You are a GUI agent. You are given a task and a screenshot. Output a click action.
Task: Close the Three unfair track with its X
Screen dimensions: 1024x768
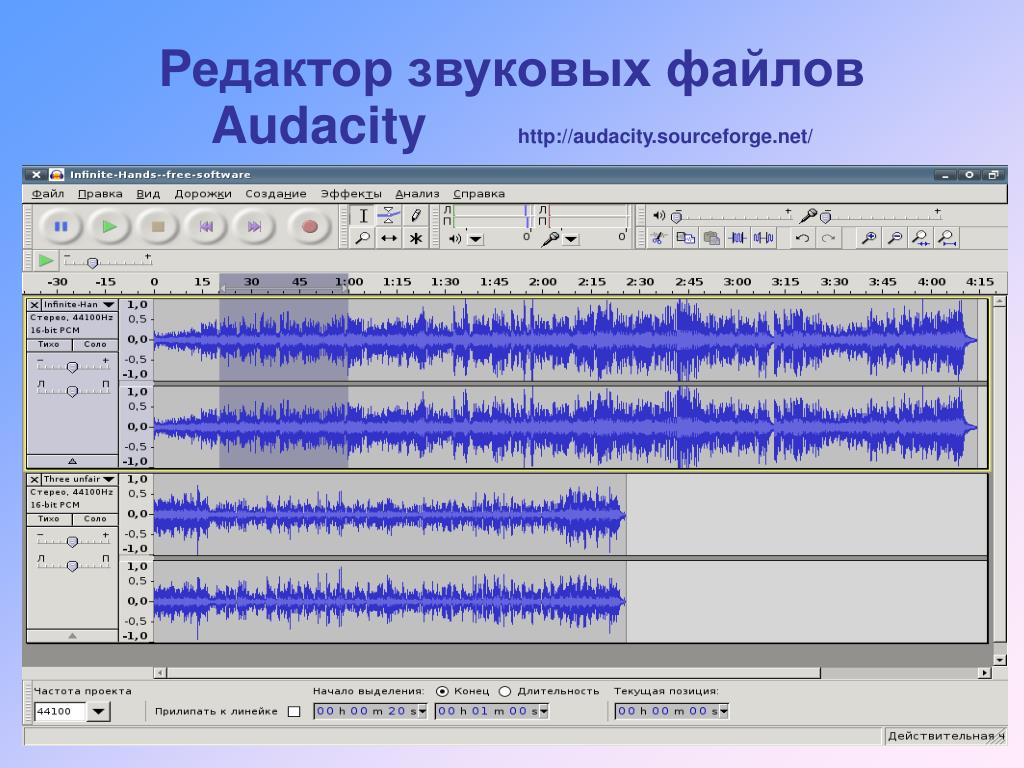pos(34,479)
